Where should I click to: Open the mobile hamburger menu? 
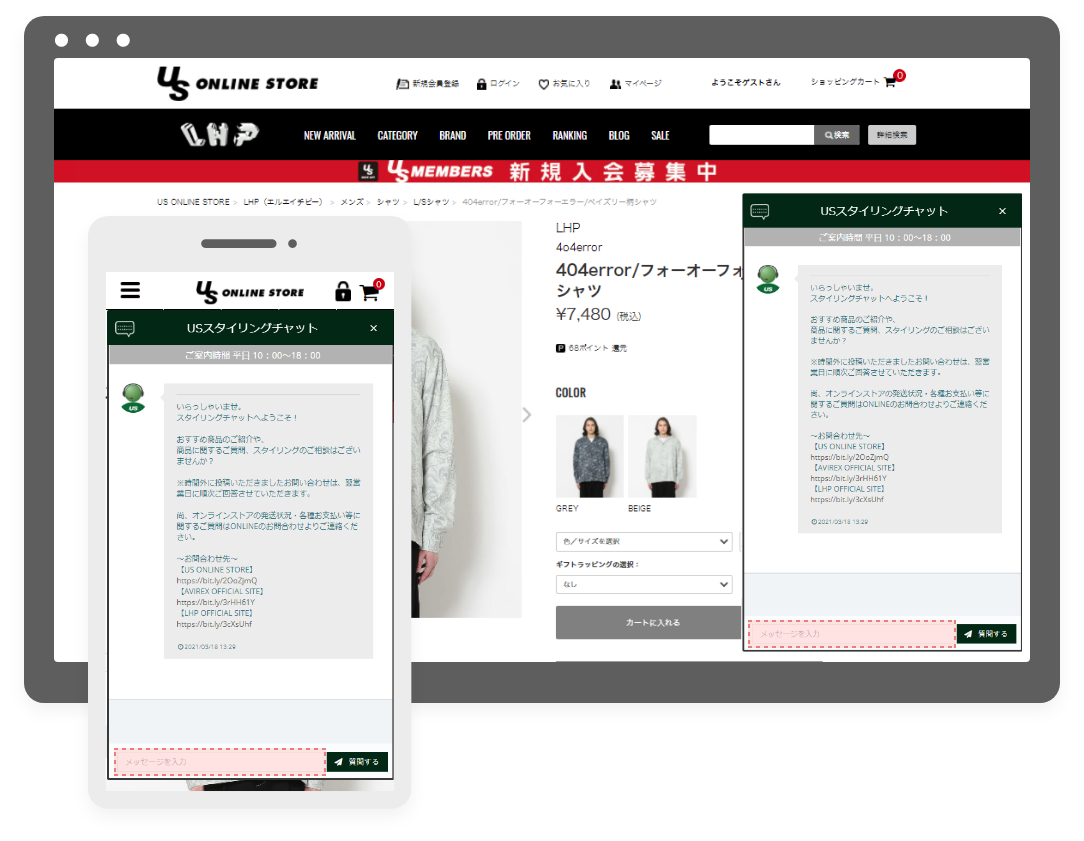coord(130,290)
